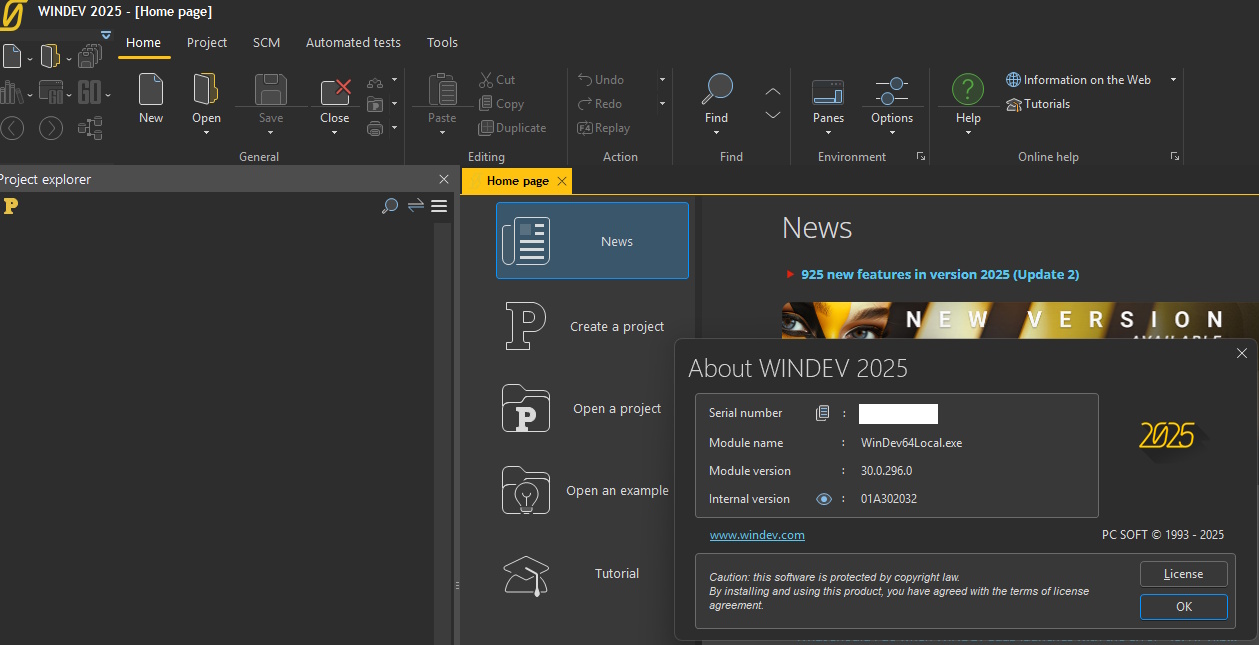Image resolution: width=1259 pixels, height=645 pixels.
Task: Expand the Help dropdown arrow
Action: point(968,132)
